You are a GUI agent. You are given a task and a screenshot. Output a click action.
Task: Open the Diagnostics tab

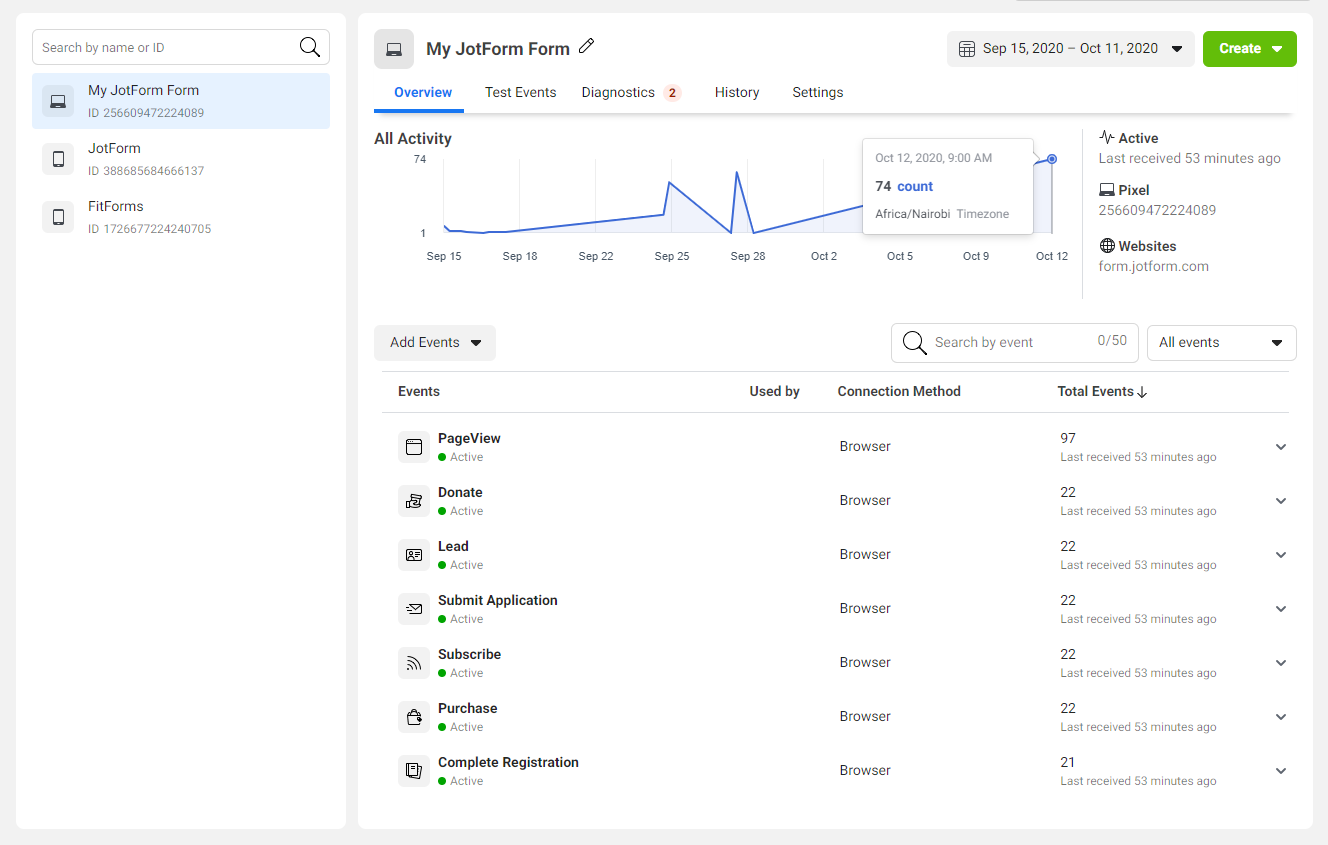(618, 92)
